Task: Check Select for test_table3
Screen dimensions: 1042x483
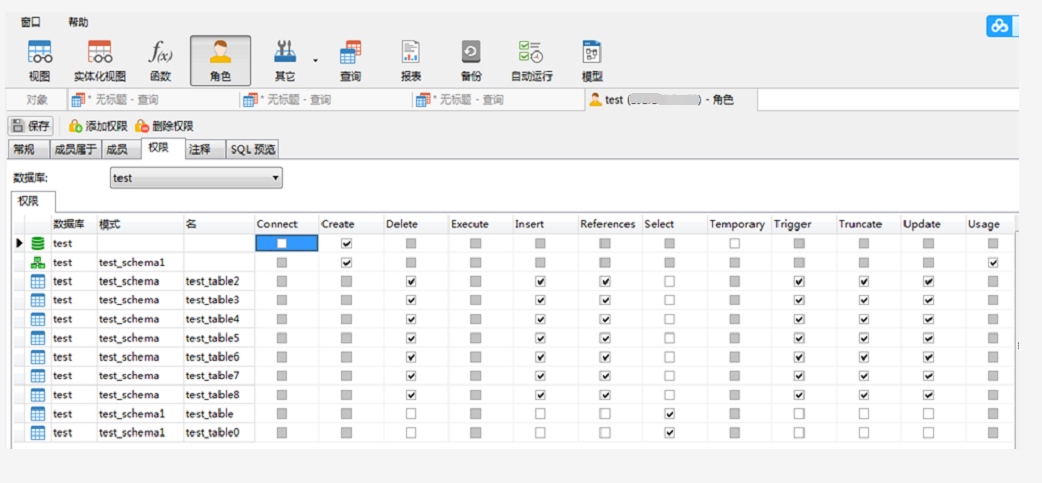Action: (669, 300)
